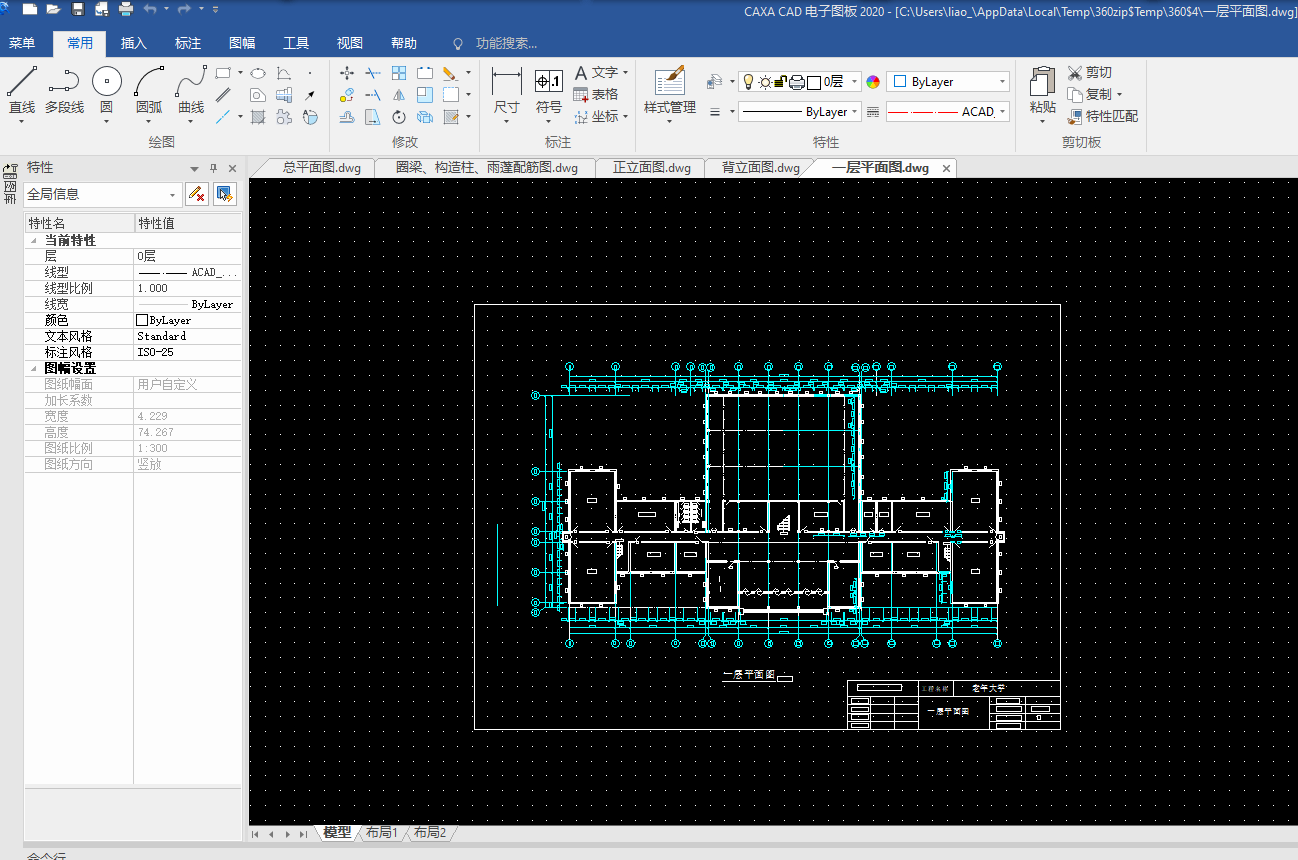Viewport: 1298px width, 860px height.
Task: Insert a 表格 table
Action: pos(596,95)
